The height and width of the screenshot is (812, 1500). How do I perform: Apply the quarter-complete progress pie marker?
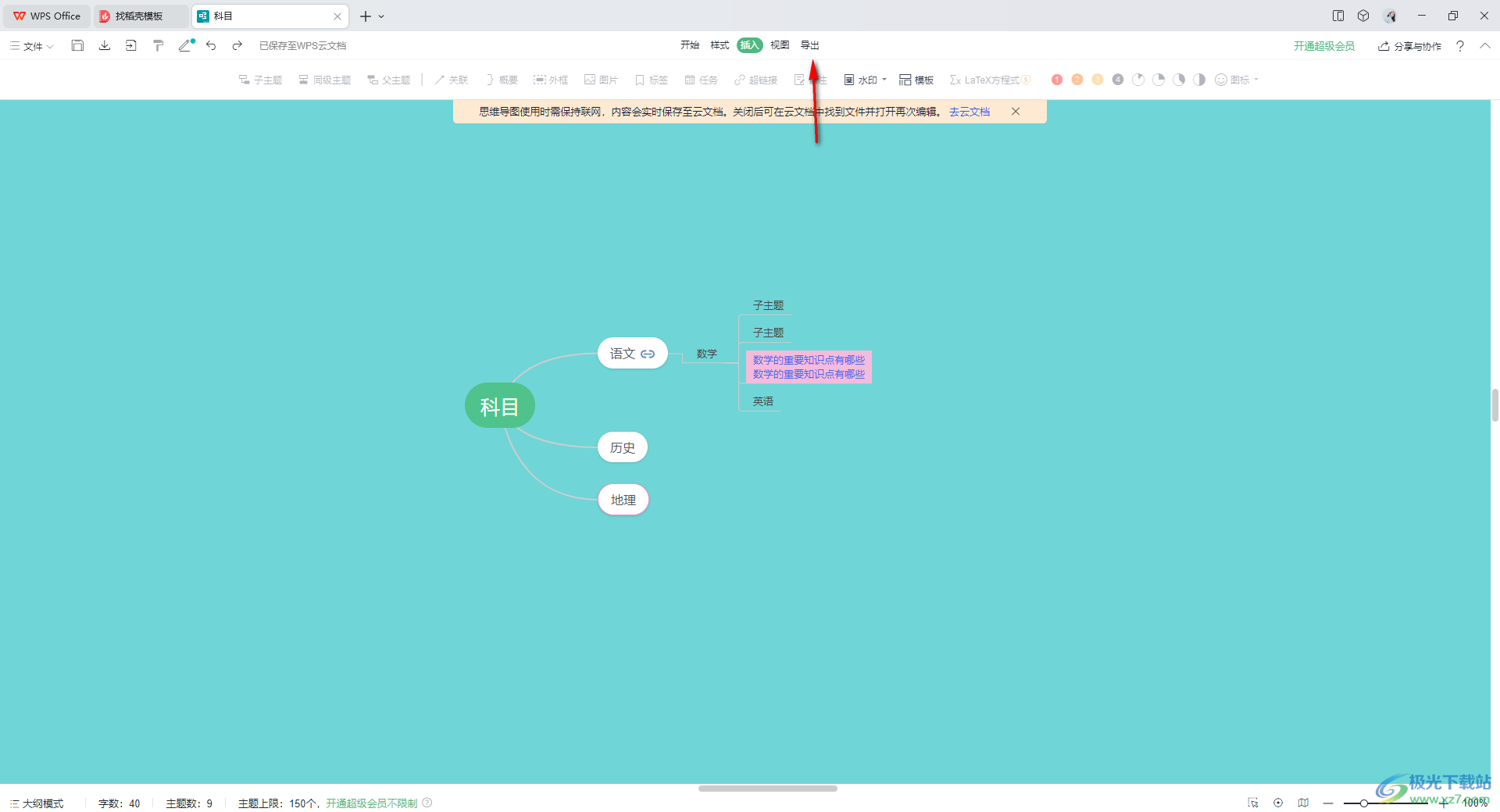[x=1159, y=80]
